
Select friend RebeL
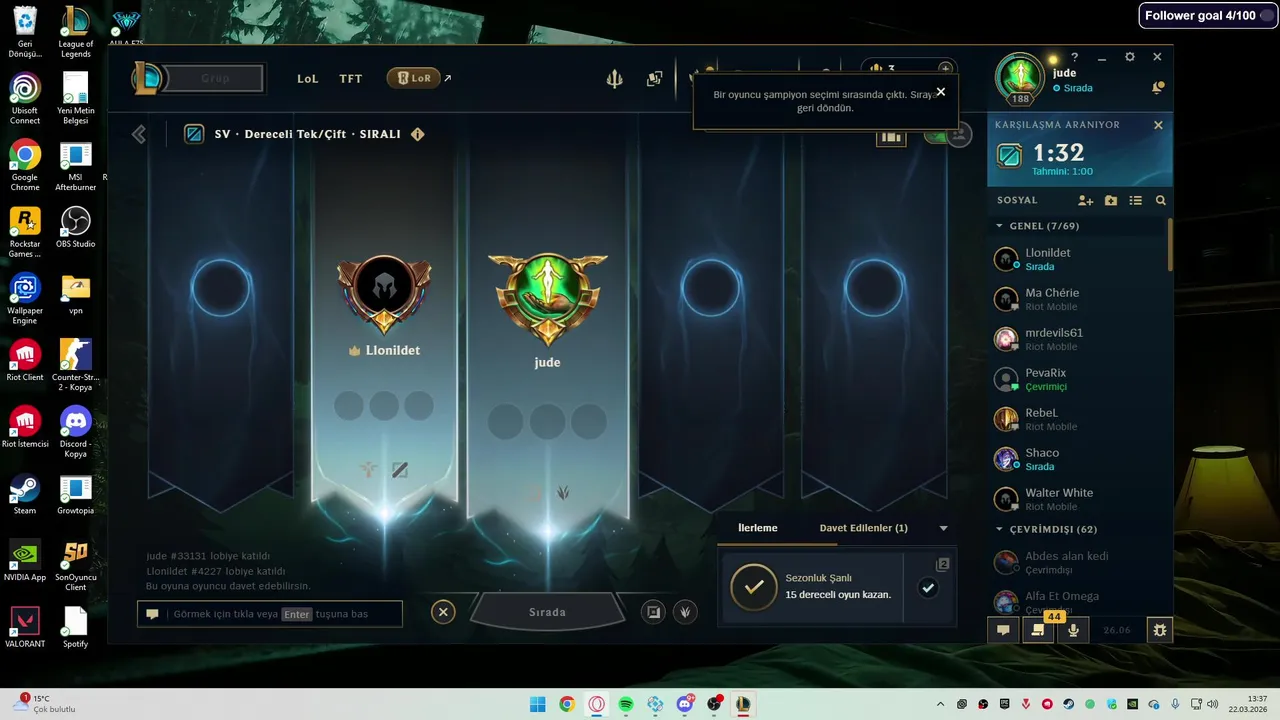point(1077,420)
